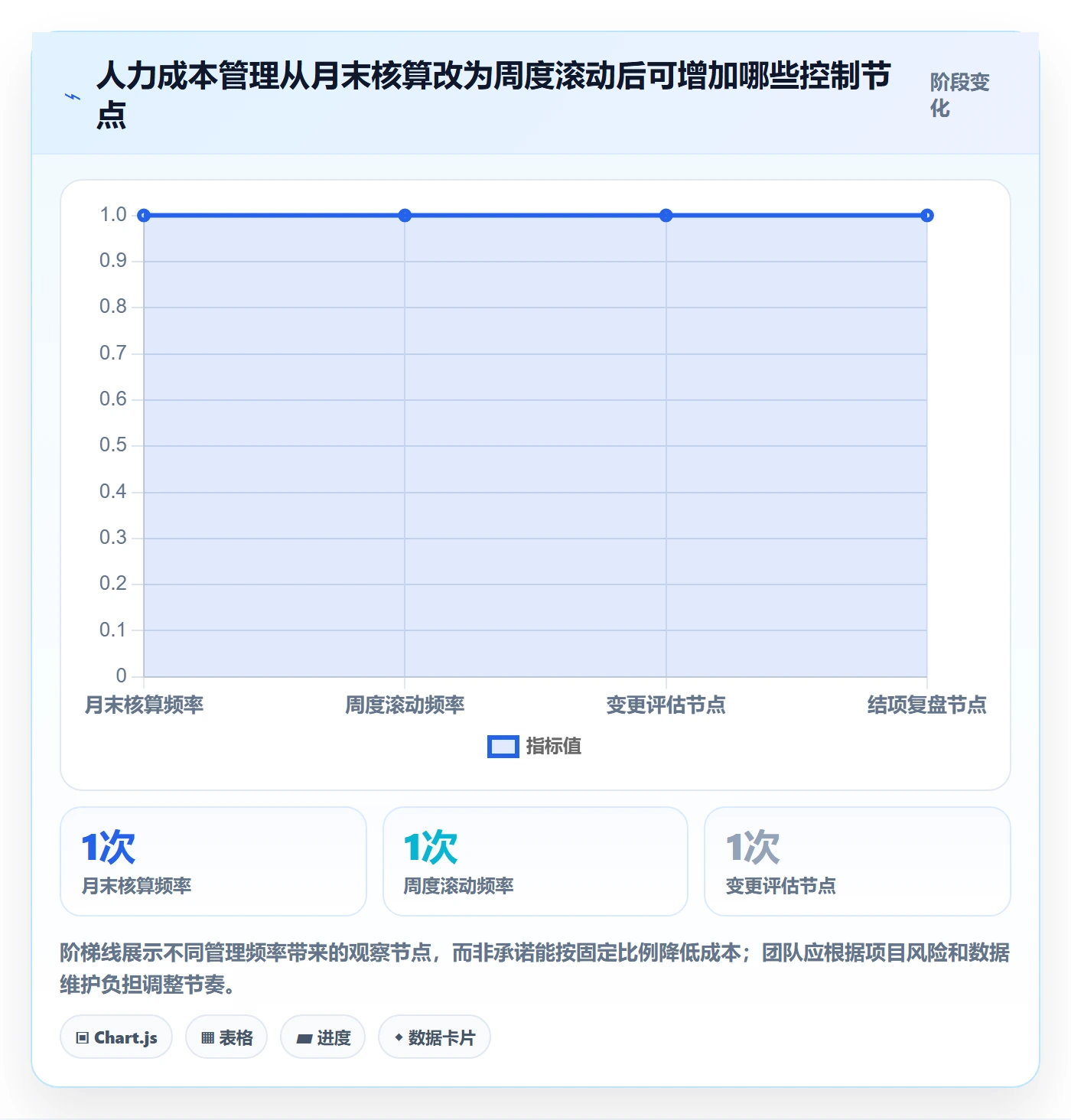This screenshot has height=1120, width=1071.
Task: Select the chart data point above 结项复盘节点
Action: [x=927, y=216]
